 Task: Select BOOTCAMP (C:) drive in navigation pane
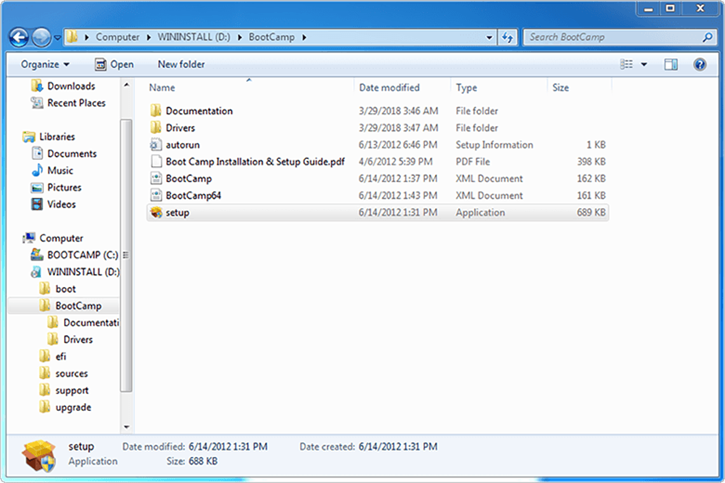pos(82,255)
